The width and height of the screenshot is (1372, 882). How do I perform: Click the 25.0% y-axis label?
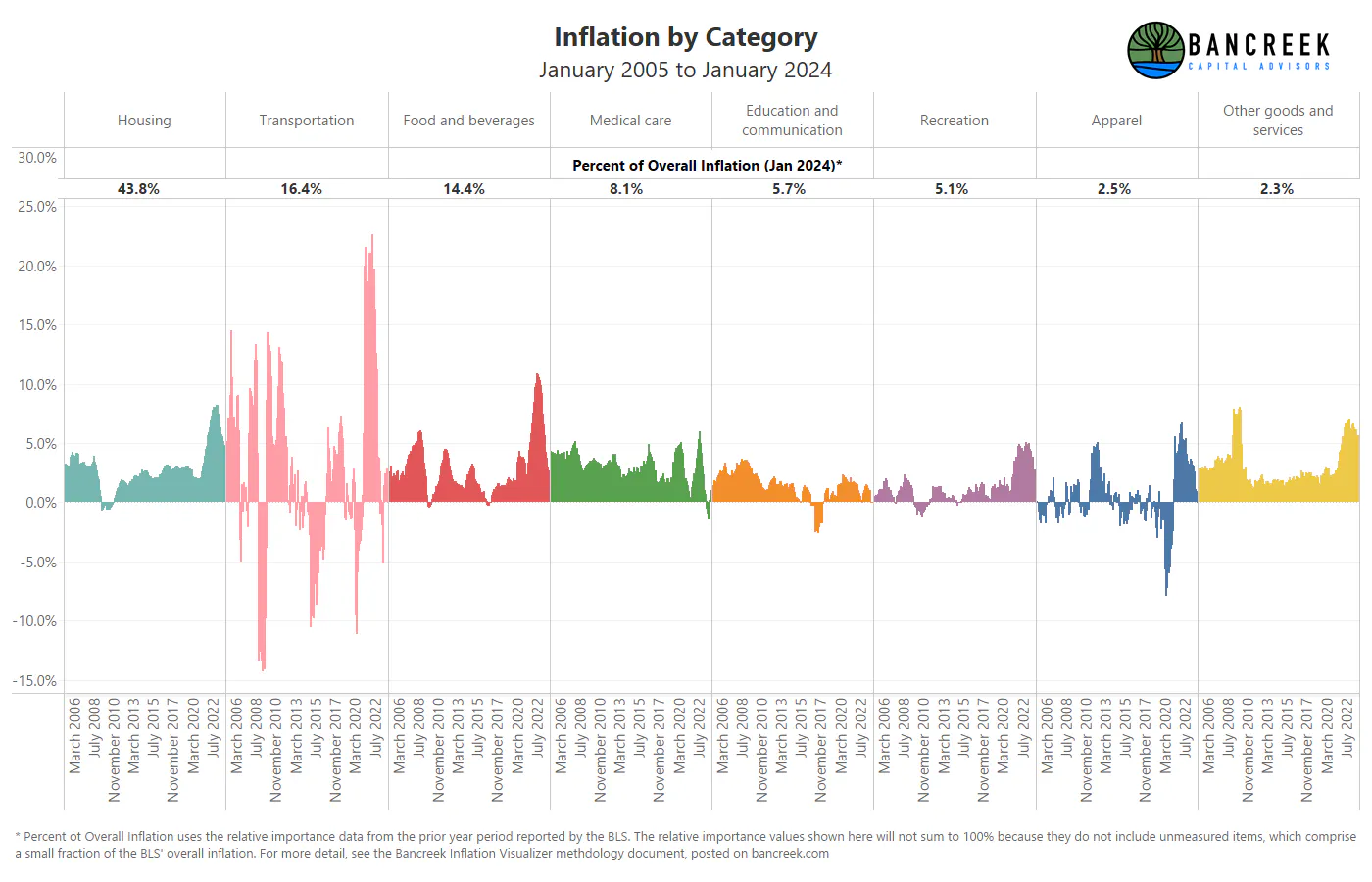(37, 207)
